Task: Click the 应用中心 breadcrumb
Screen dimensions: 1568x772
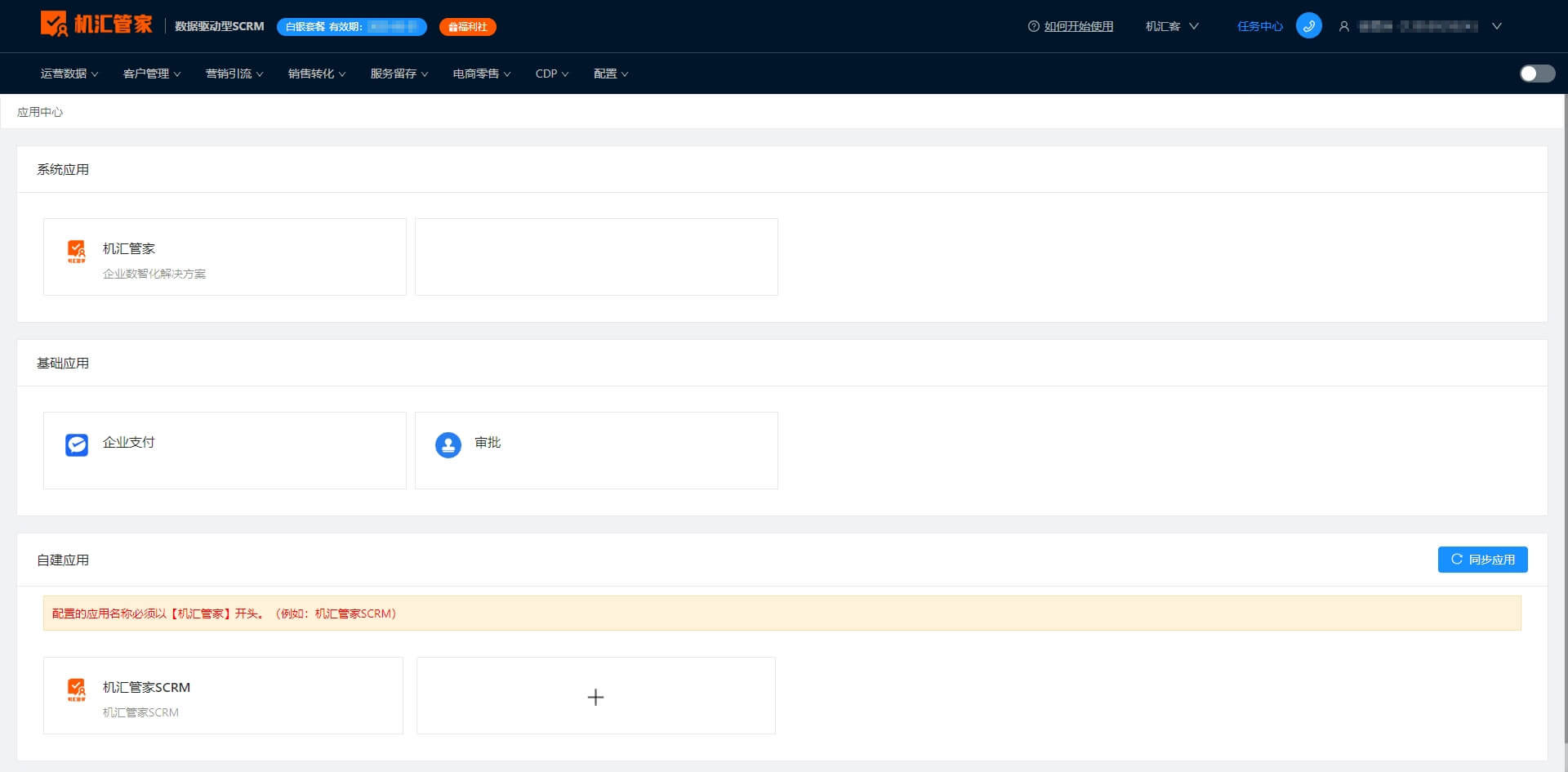Action: click(40, 112)
